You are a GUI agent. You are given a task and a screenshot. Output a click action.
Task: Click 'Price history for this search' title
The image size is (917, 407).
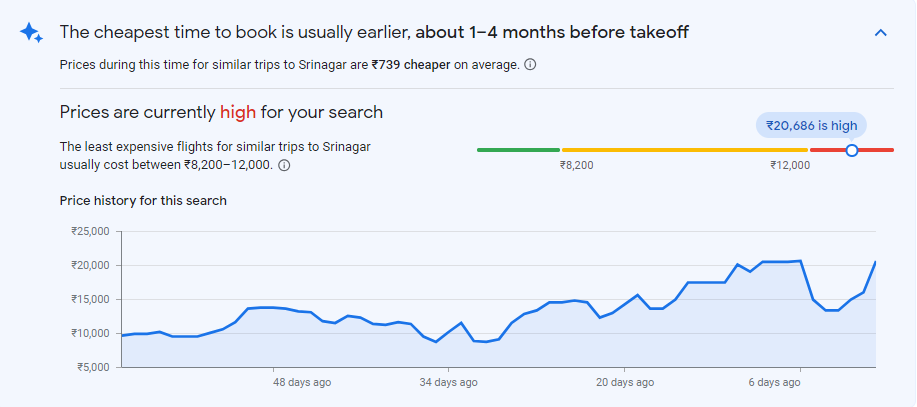point(143,201)
